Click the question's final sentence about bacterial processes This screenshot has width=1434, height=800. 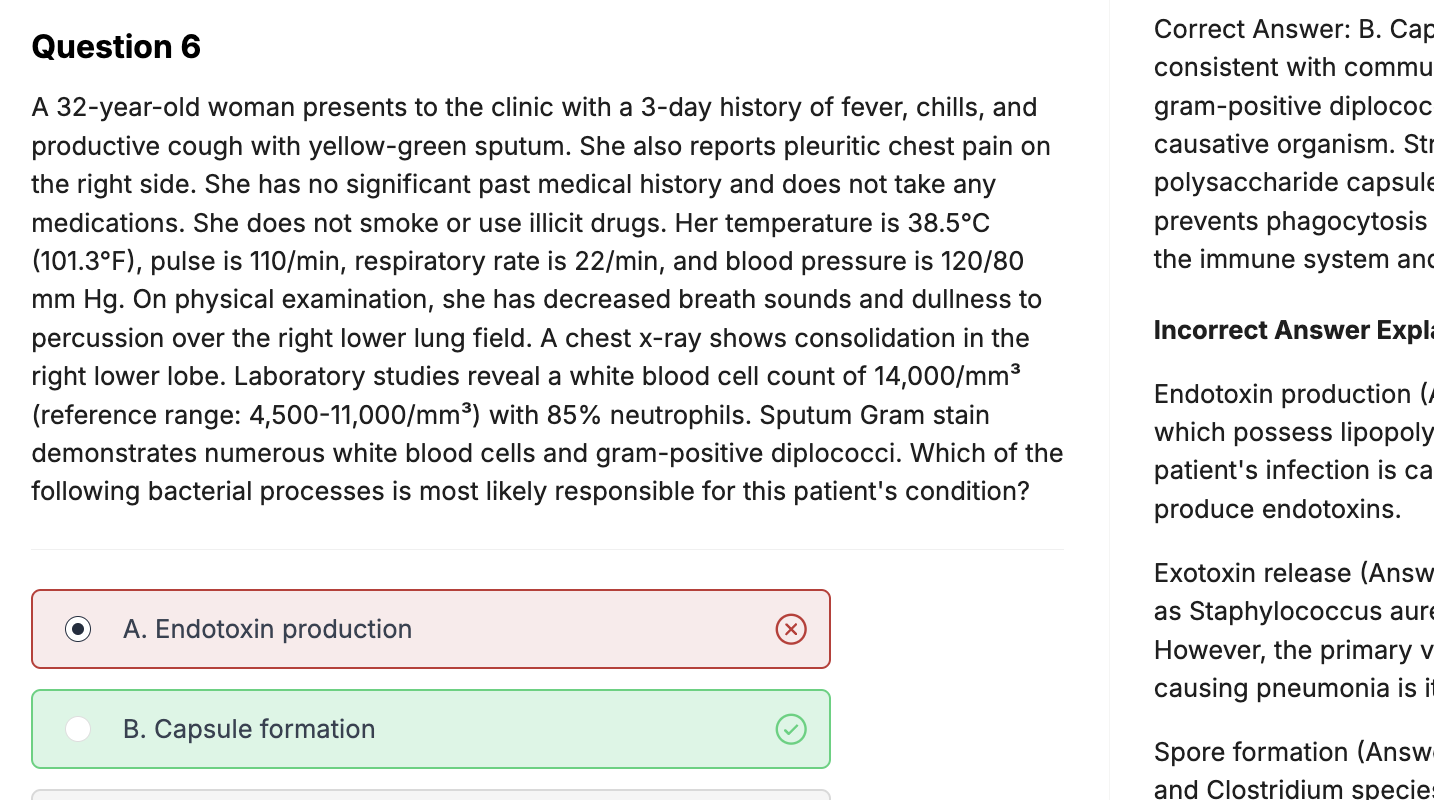pyautogui.click(x=530, y=491)
